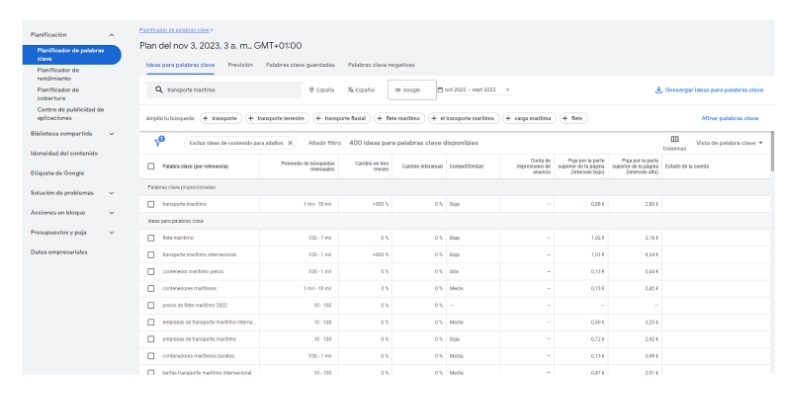Click the search magnifier icon

159,89
